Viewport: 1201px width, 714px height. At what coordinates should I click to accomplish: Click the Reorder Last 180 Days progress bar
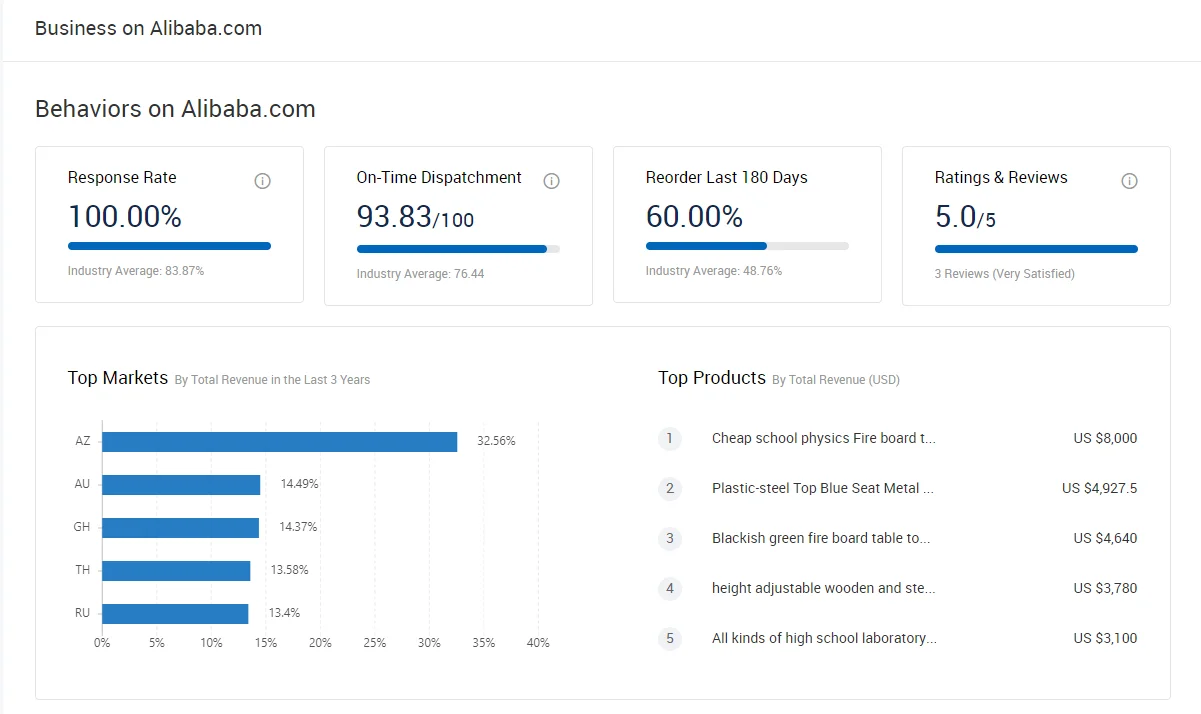(x=747, y=246)
